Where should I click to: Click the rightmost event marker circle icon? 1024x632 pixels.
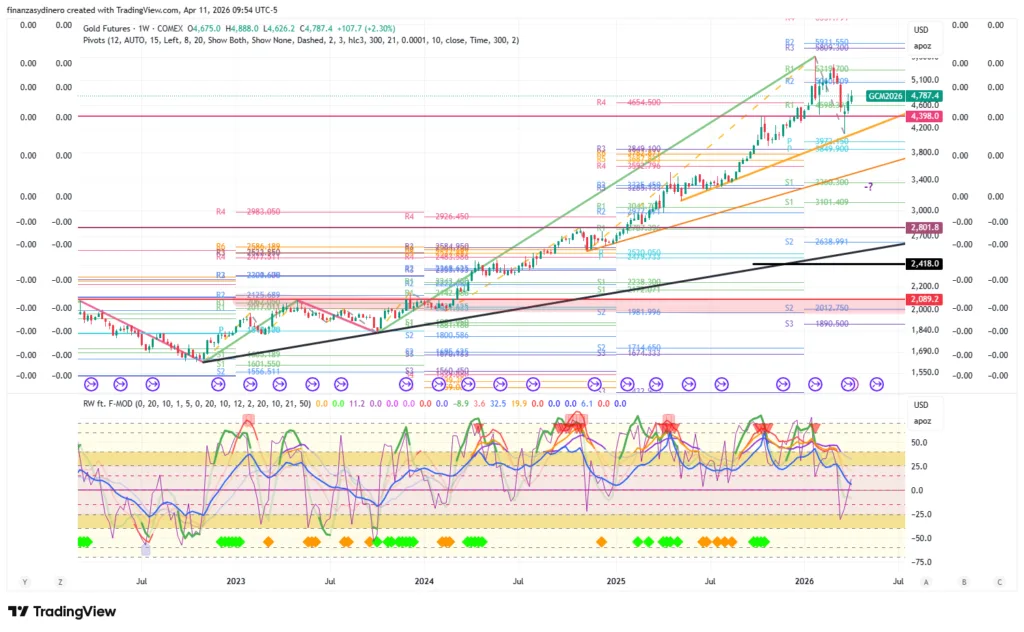point(877,383)
